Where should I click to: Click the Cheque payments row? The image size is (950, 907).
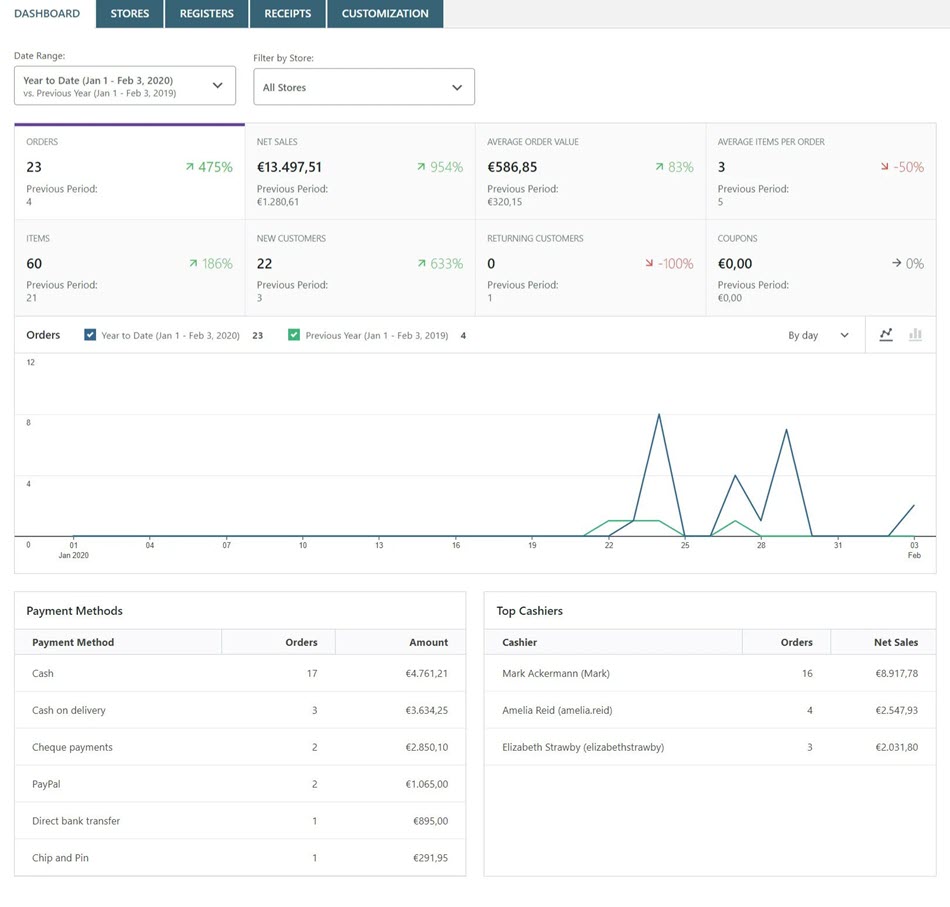(x=240, y=747)
